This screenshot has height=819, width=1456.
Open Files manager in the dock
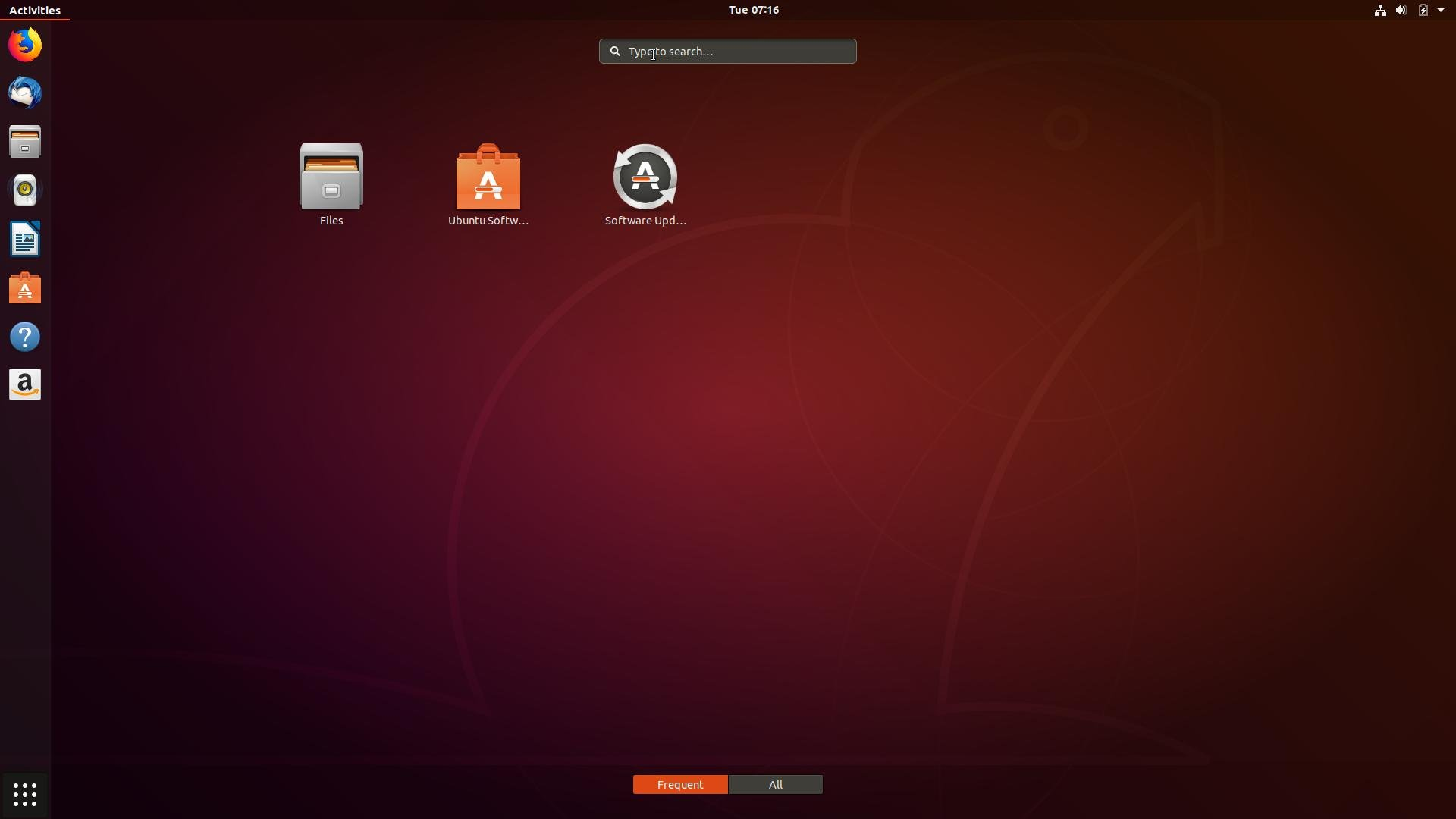click(x=25, y=142)
